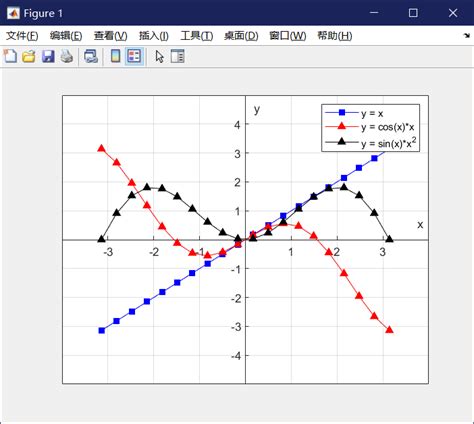Insert a colorbar using its toolbar icon
Image resolution: width=474 pixels, height=424 pixels.
tap(115, 56)
